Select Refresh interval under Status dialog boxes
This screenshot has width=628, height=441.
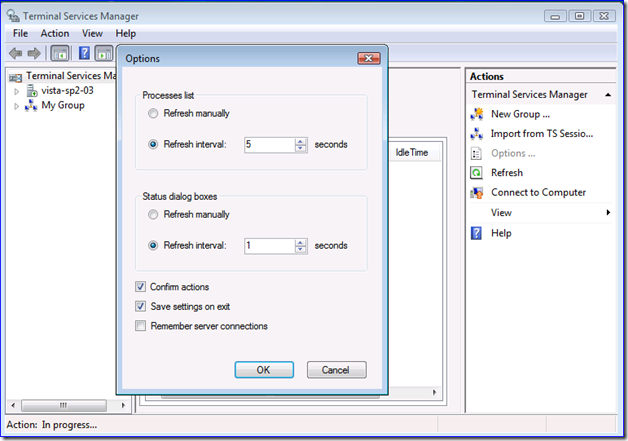[153, 245]
